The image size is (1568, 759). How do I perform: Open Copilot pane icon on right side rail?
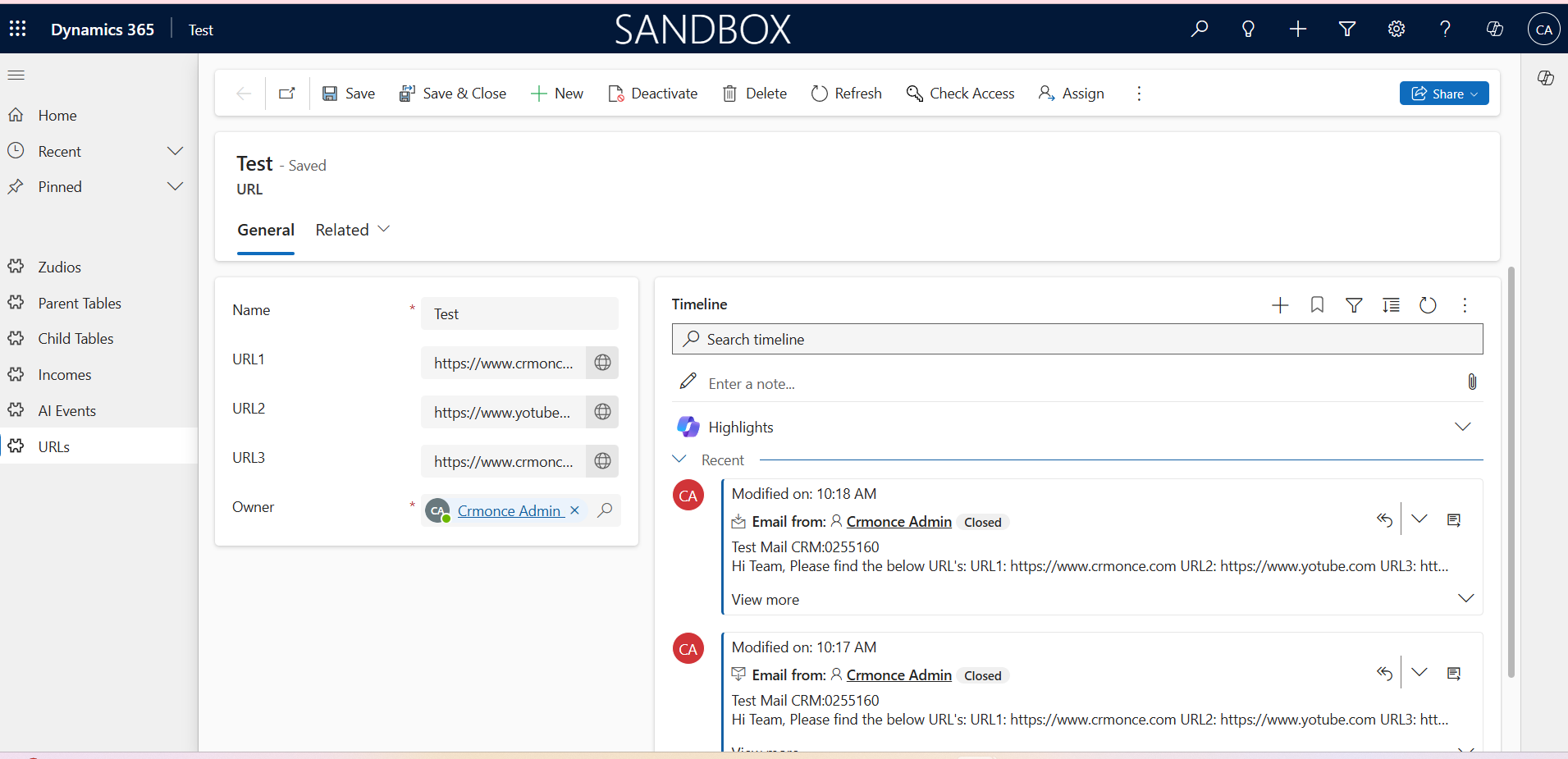(x=1546, y=78)
